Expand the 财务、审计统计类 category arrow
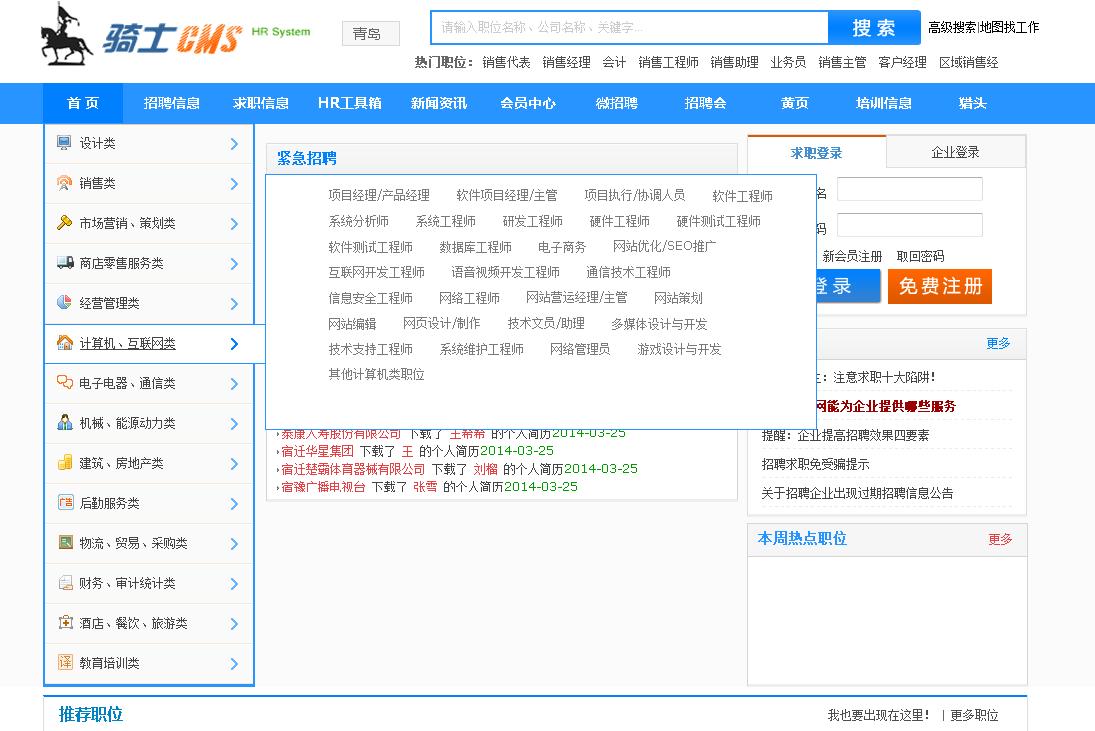 [x=233, y=583]
